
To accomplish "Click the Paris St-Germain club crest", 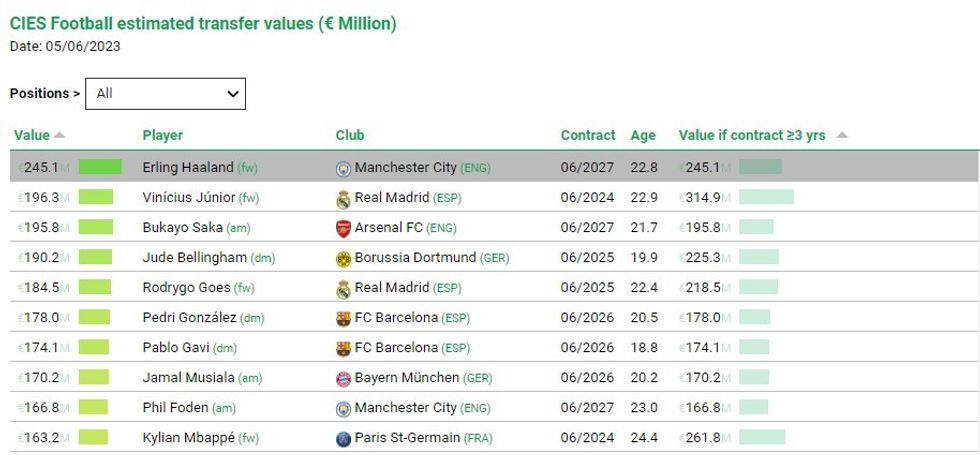I will tap(344, 438).
